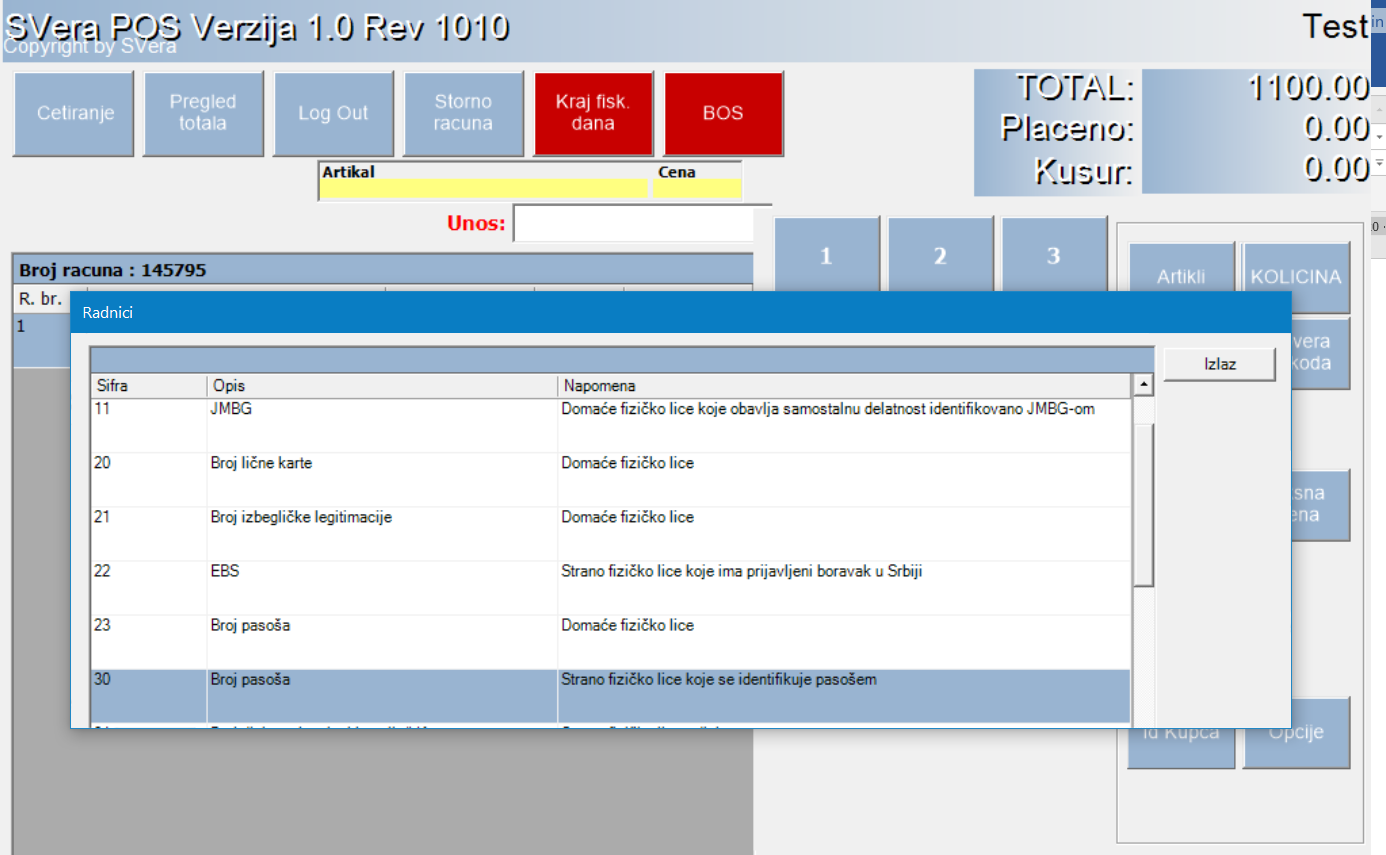Click scrollbar up arrow in Radnici list

[1143, 385]
